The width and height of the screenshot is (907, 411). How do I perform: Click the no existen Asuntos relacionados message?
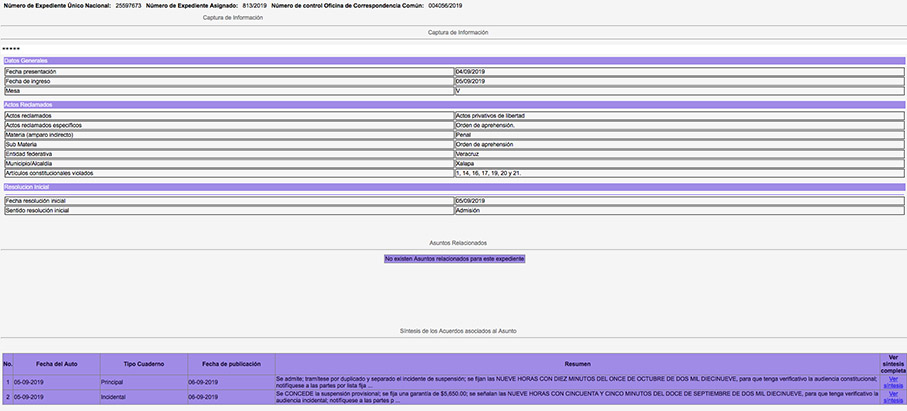454,259
